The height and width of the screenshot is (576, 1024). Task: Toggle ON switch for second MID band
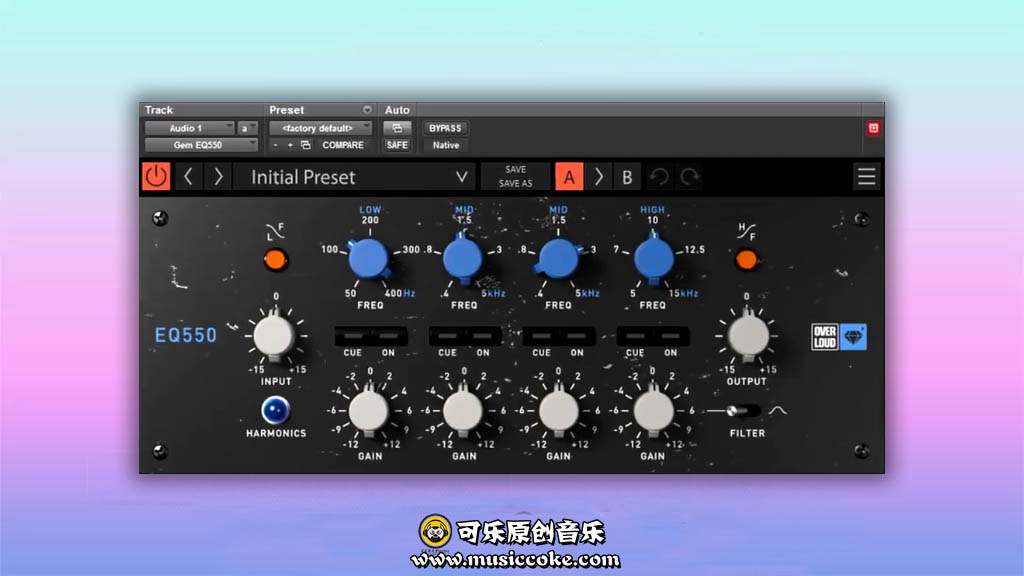[x=577, y=336]
